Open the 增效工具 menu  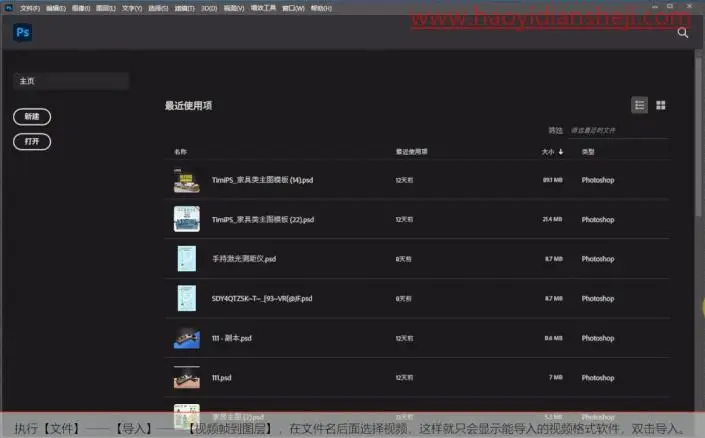pos(263,8)
